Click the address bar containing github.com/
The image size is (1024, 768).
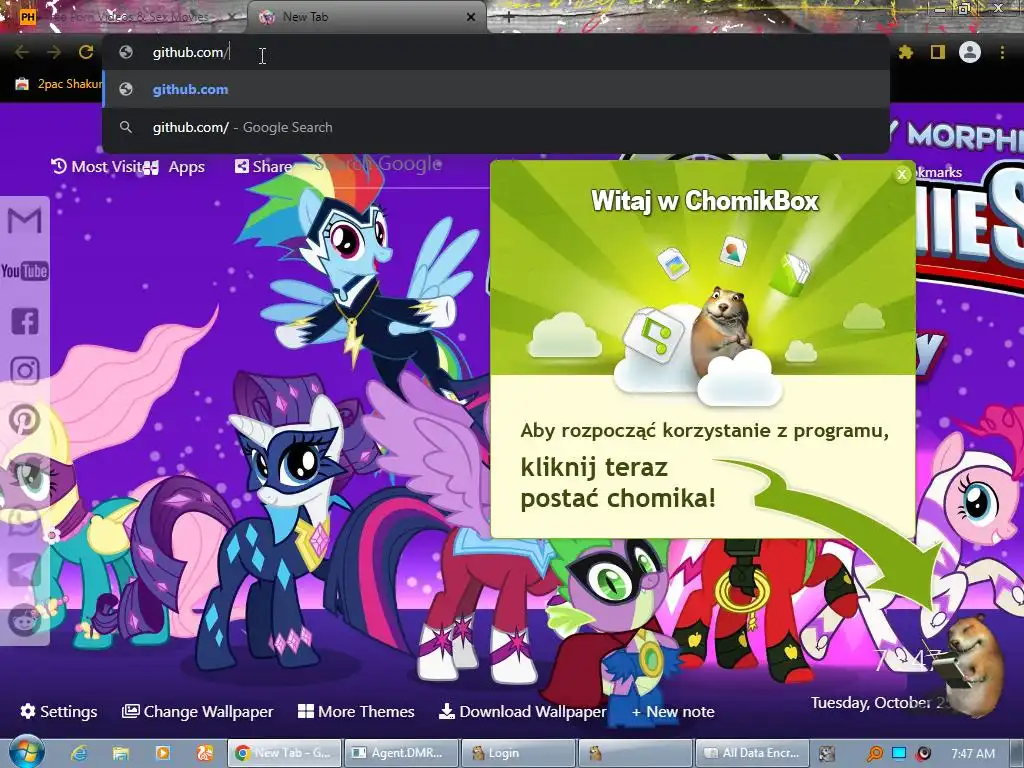point(496,52)
